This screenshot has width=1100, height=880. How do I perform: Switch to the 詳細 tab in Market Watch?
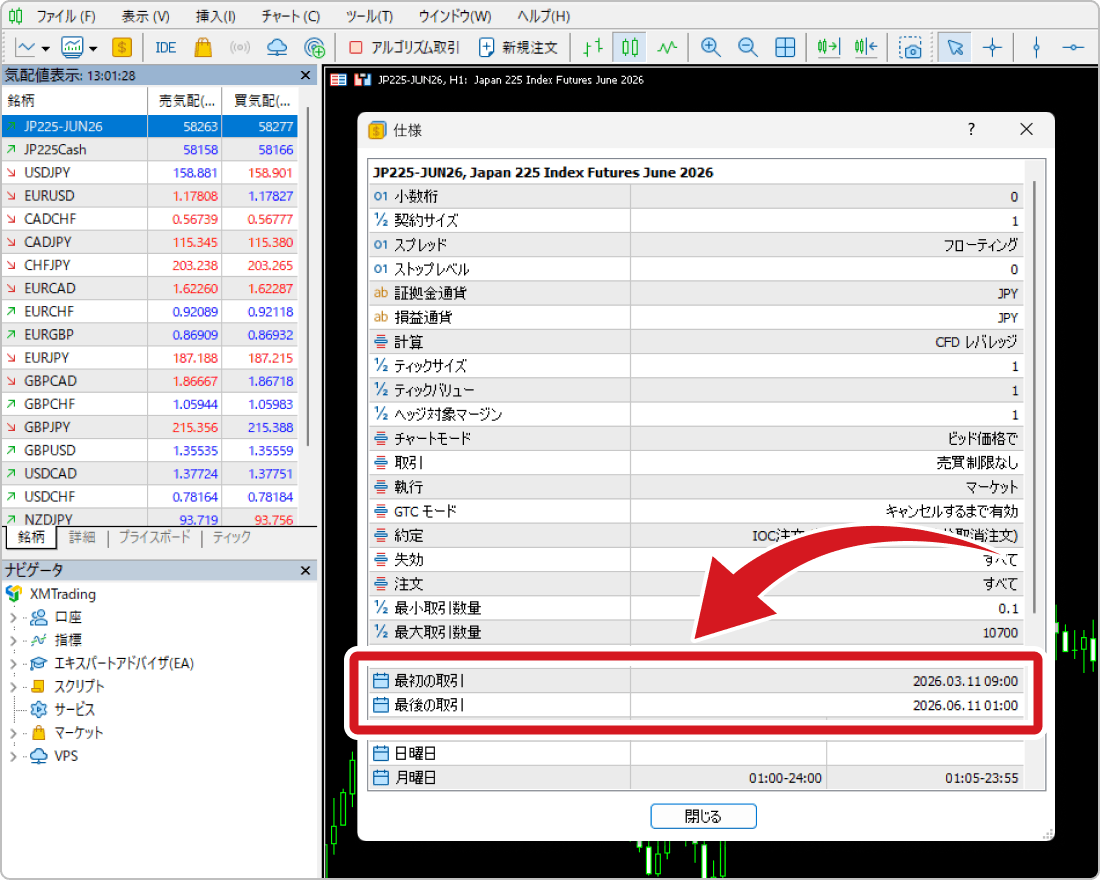point(82,537)
